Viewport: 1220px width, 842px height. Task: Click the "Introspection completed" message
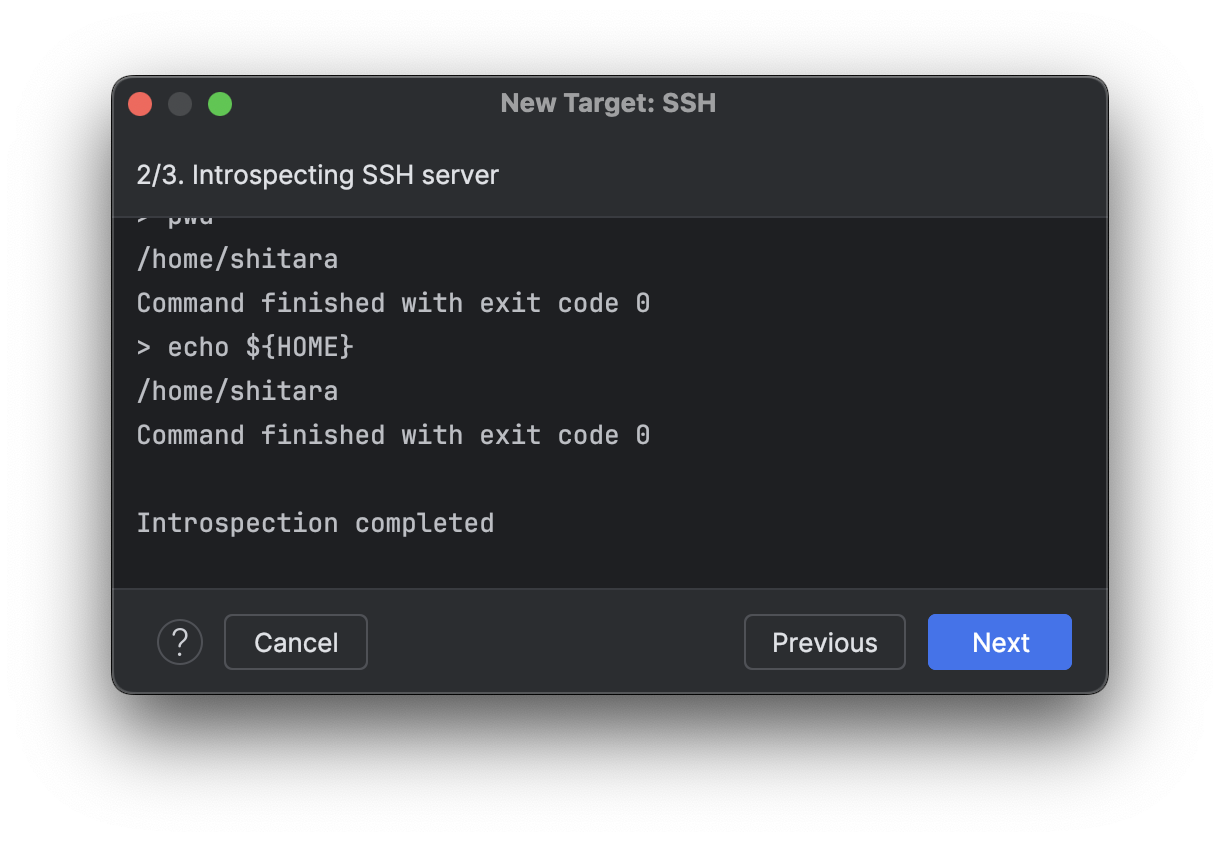pos(315,523)
